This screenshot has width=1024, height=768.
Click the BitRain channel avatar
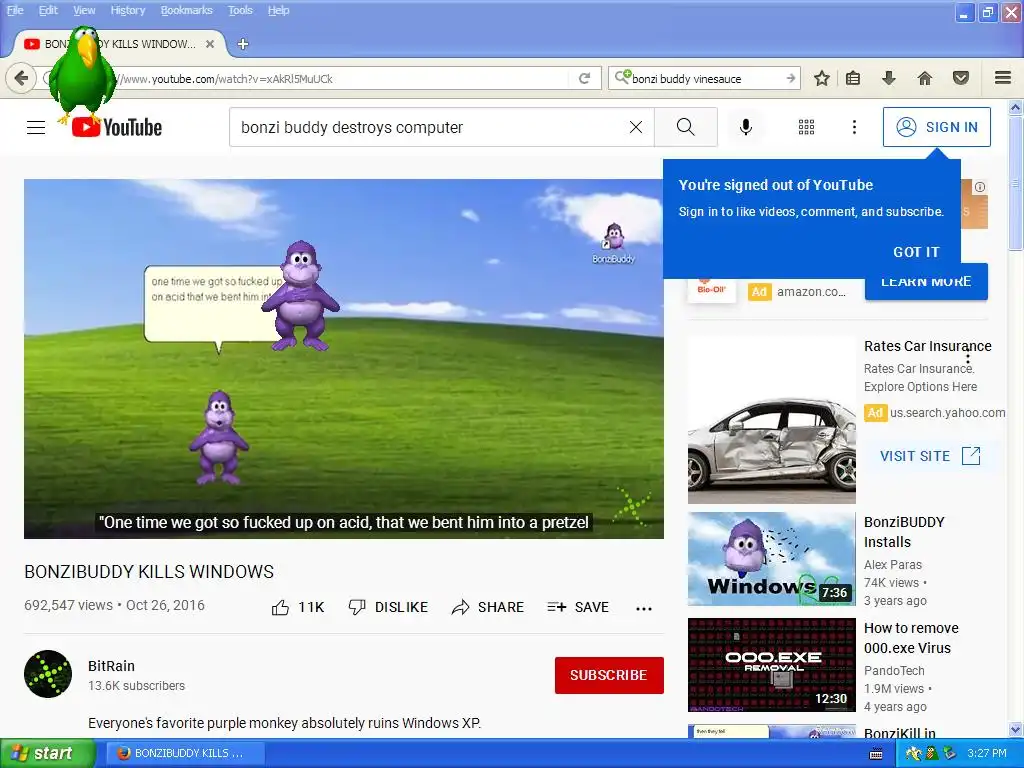pyautogui.click(x=48, y=674)
